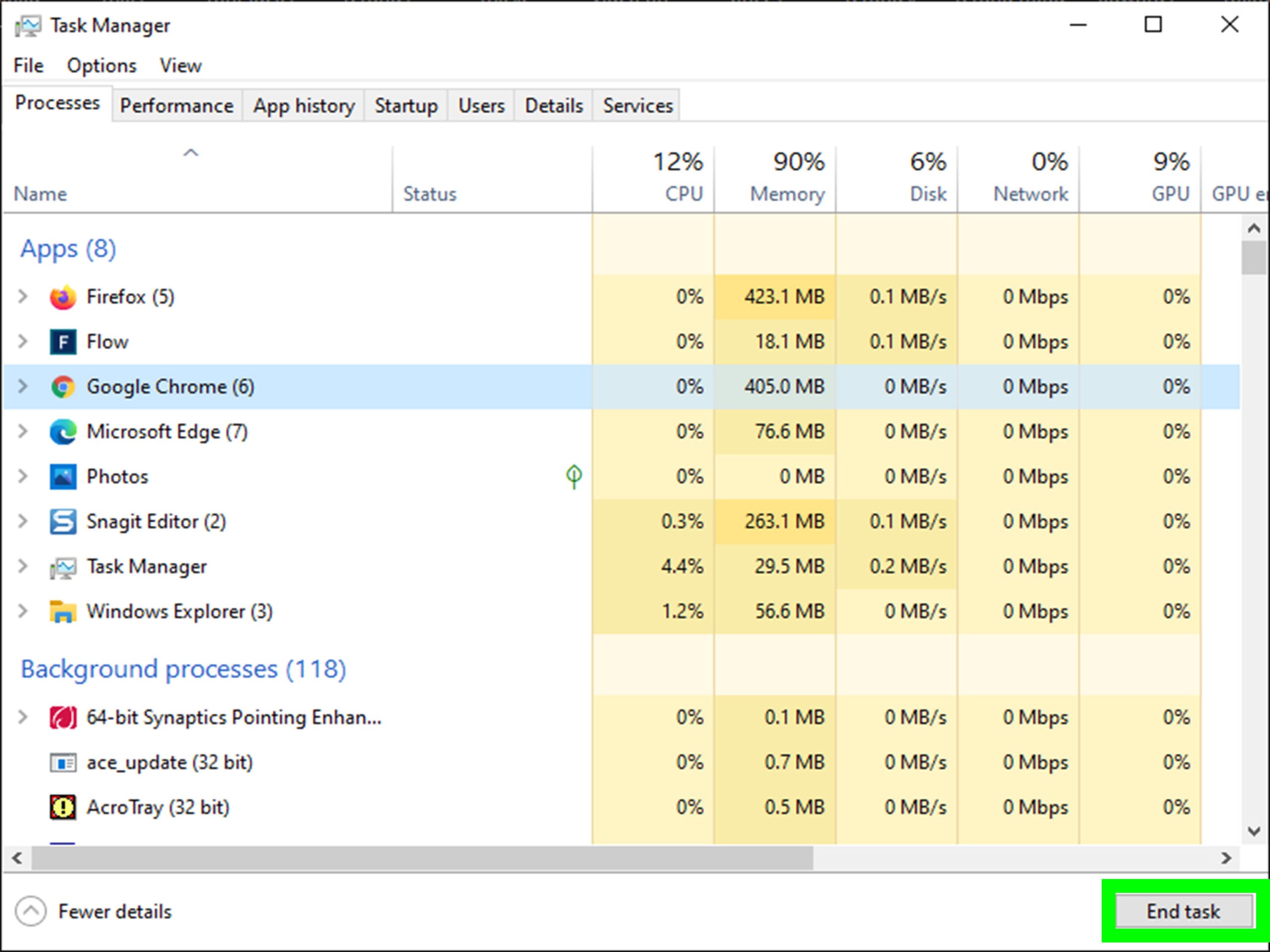This screenshot has width=1270, height=952.
Task: Expand the Firefox (5) process group
Action: coord(23,297)
